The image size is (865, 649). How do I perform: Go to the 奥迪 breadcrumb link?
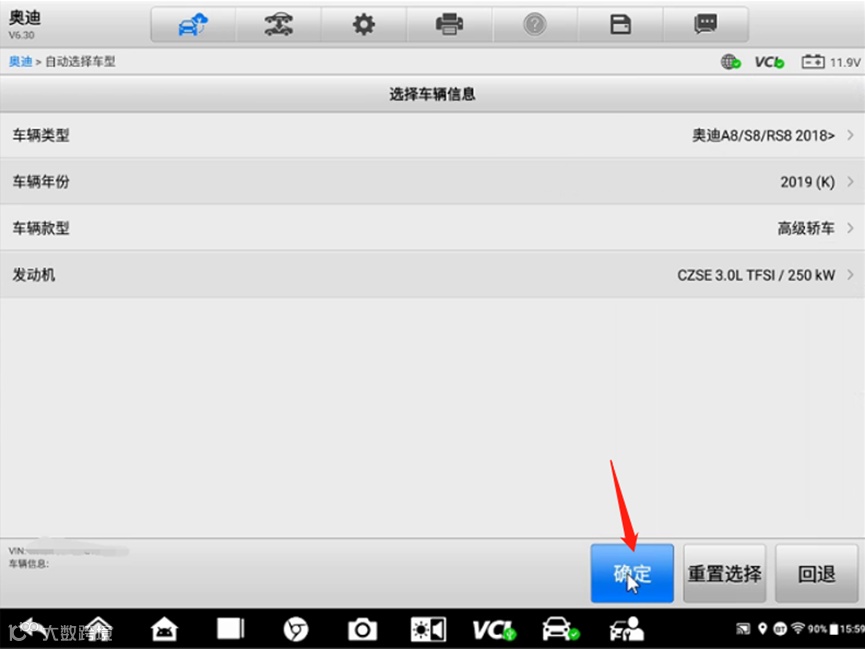point(20,61)
